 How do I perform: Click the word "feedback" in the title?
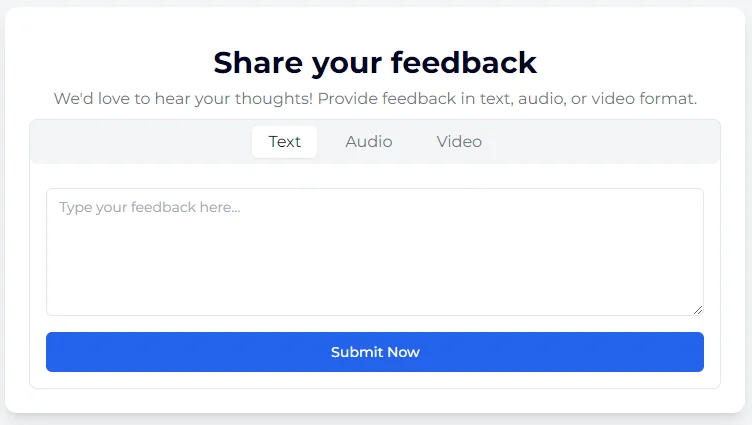[463, 63]
